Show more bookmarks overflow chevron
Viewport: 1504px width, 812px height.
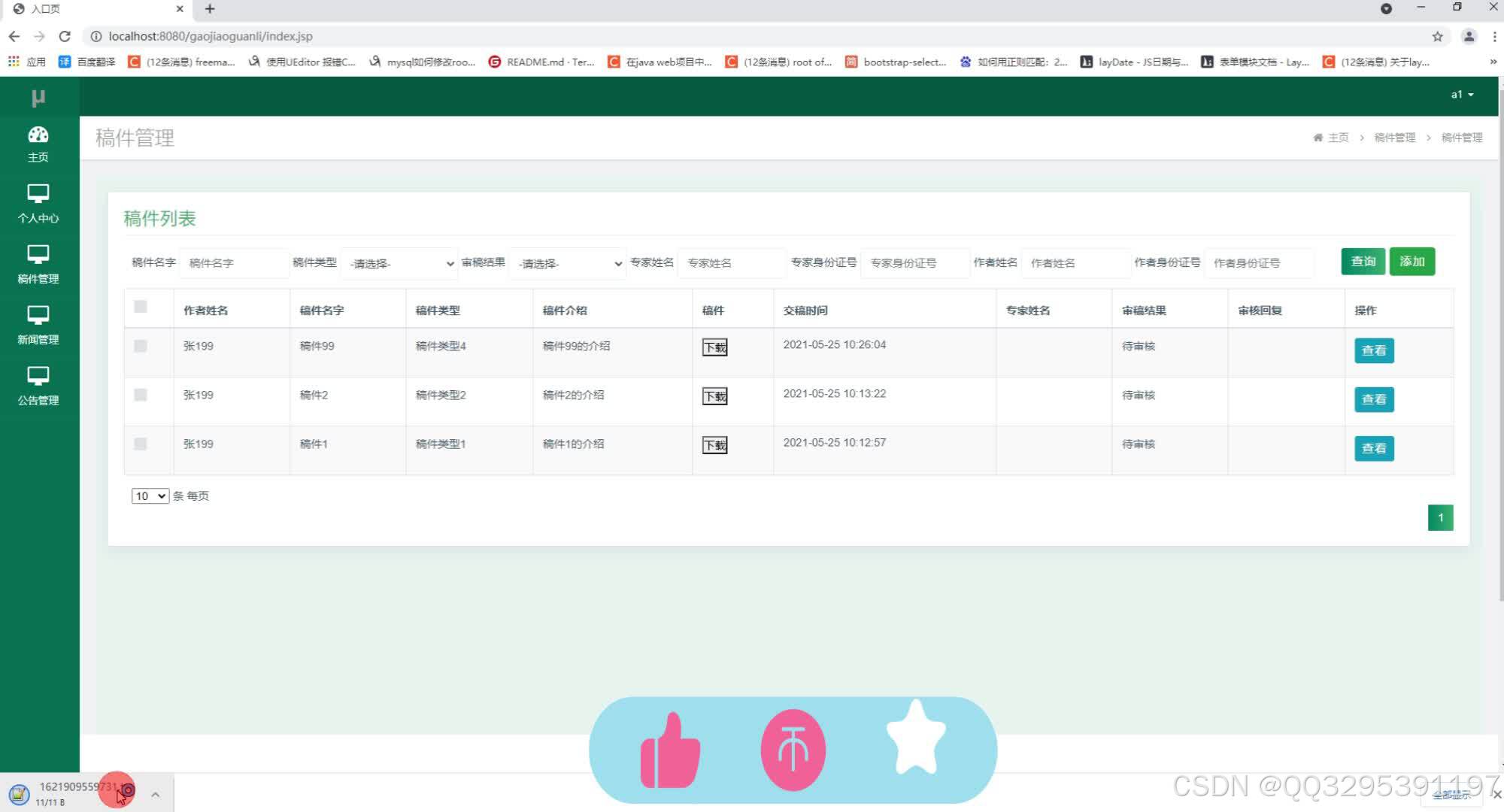(x=1493, y=62)
